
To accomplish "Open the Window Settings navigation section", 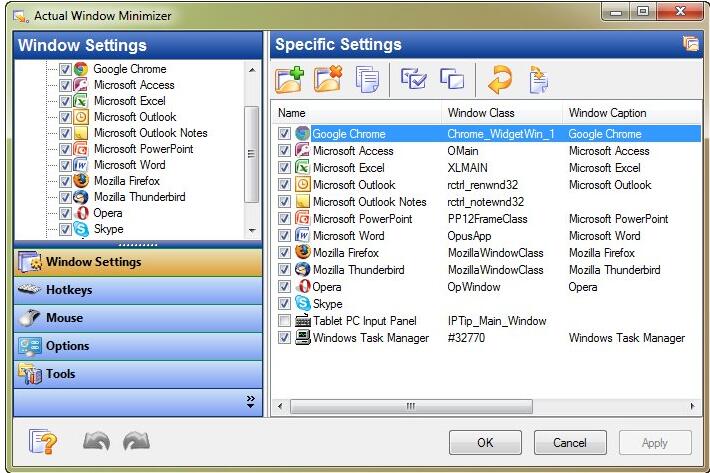I will (138, 262).
